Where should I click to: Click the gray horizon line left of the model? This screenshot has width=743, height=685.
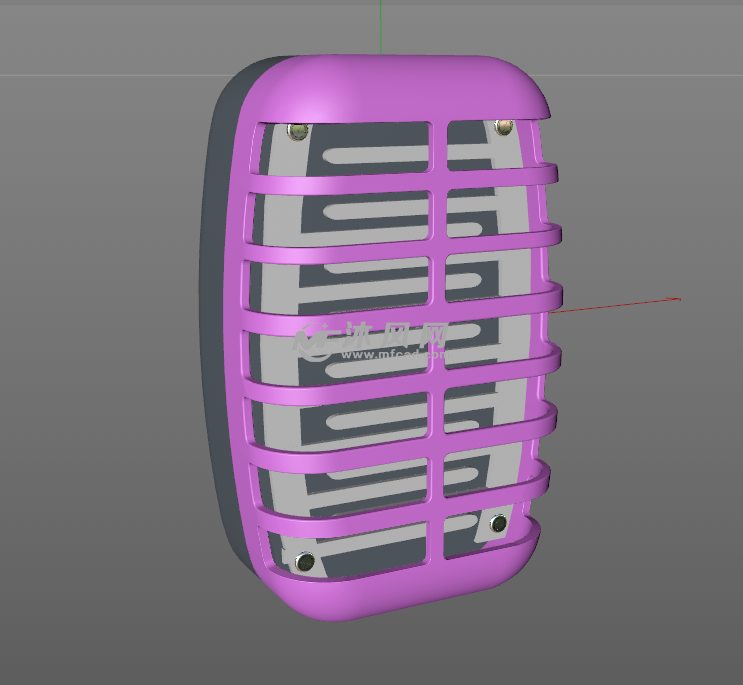pyautogui.click(x=100, y=74)
